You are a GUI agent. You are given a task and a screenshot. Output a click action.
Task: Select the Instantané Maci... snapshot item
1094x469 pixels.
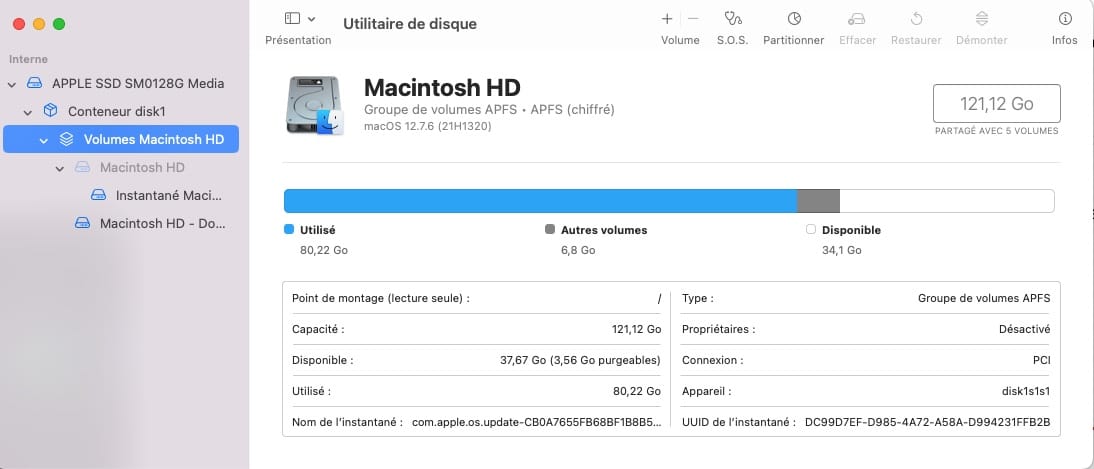(x=168, y=196)
